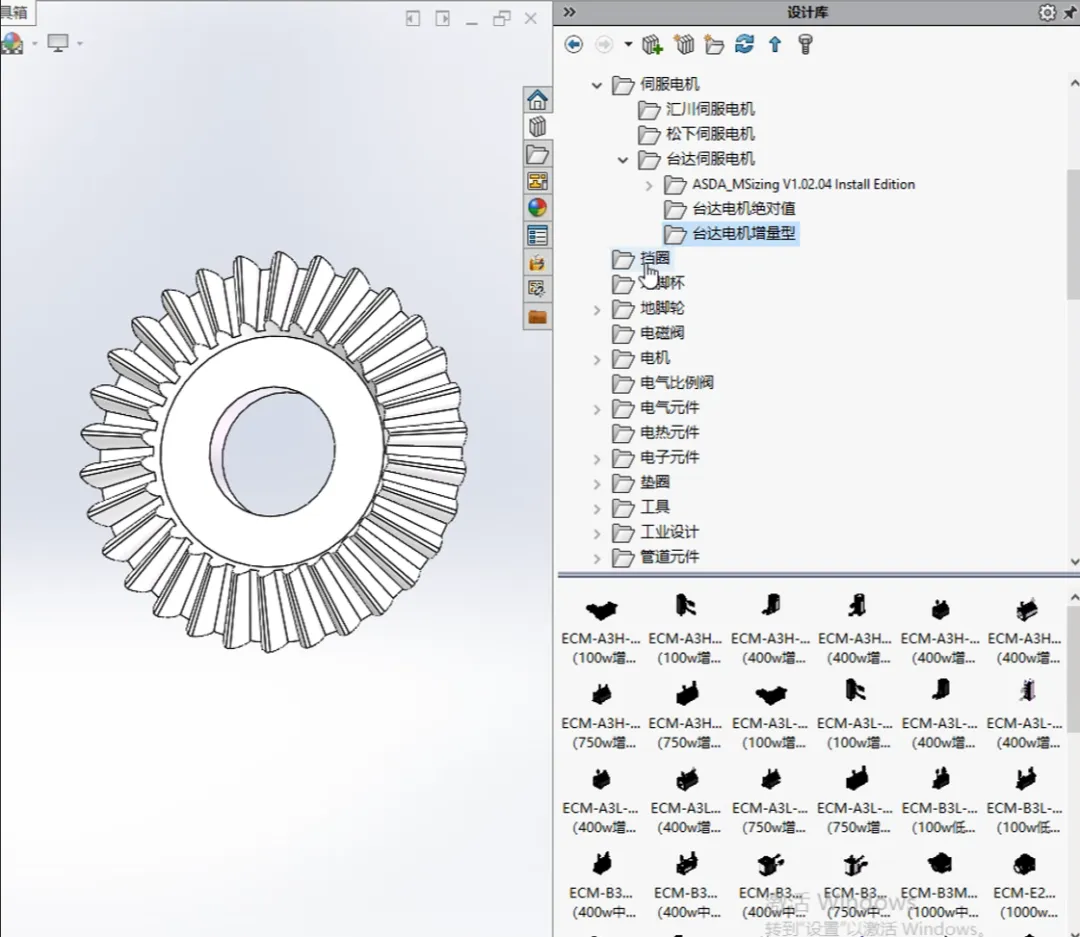The image size is (1080, 937).
Task: Click previous document window arrow icon
Action: pyautogui.click(x=413, y=19)
